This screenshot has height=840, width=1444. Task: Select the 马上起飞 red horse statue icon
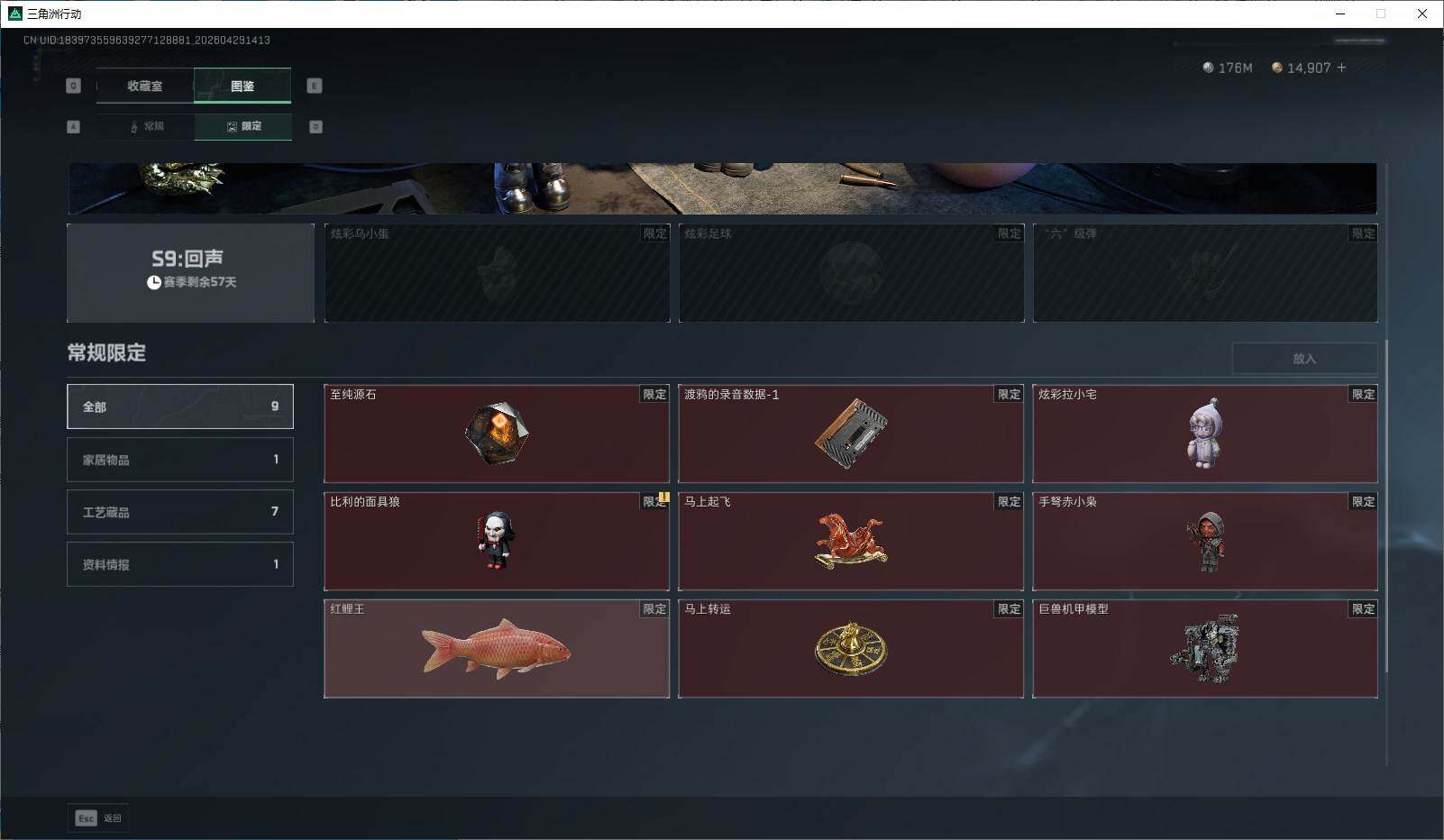pyautogui.click(x=851, y=541)
